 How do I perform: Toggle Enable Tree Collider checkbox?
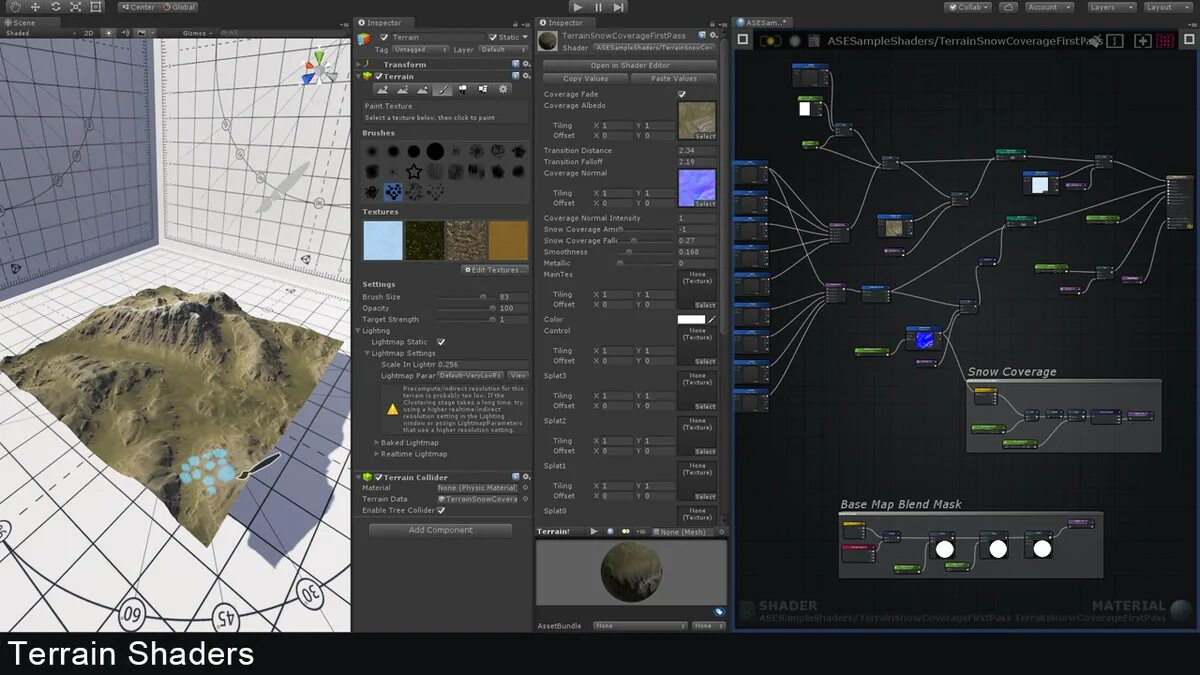point(441,510)
